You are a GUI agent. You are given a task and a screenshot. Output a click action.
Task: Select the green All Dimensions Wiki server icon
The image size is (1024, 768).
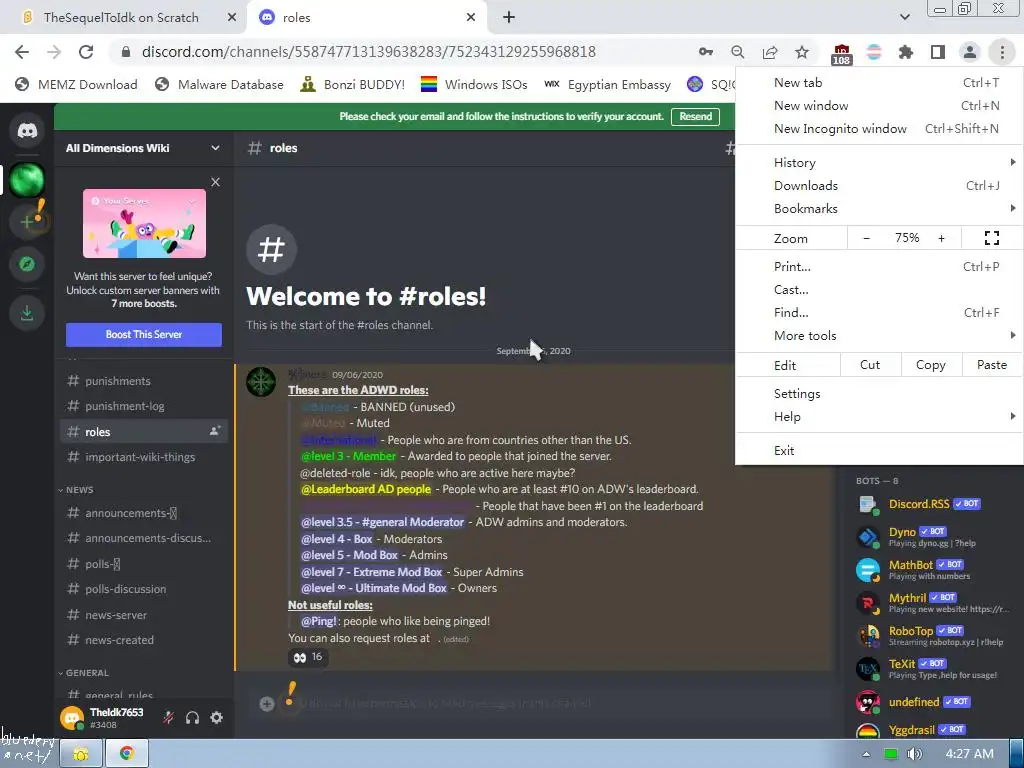[27, 180]
